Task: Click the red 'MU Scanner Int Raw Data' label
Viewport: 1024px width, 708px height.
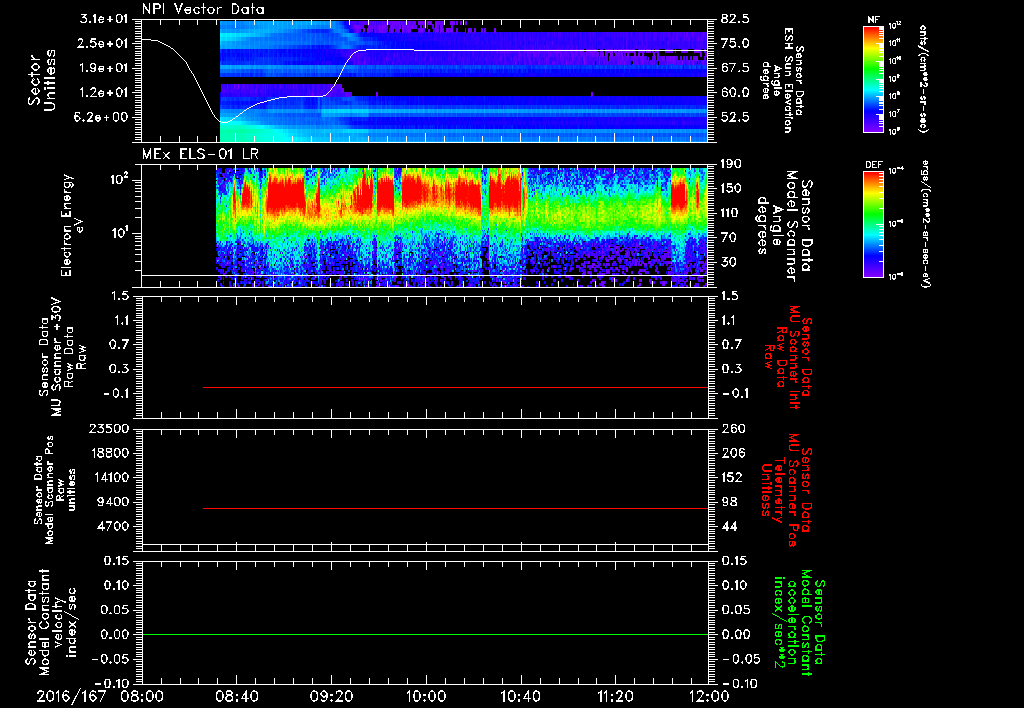Action: click(x=786, y=358)
